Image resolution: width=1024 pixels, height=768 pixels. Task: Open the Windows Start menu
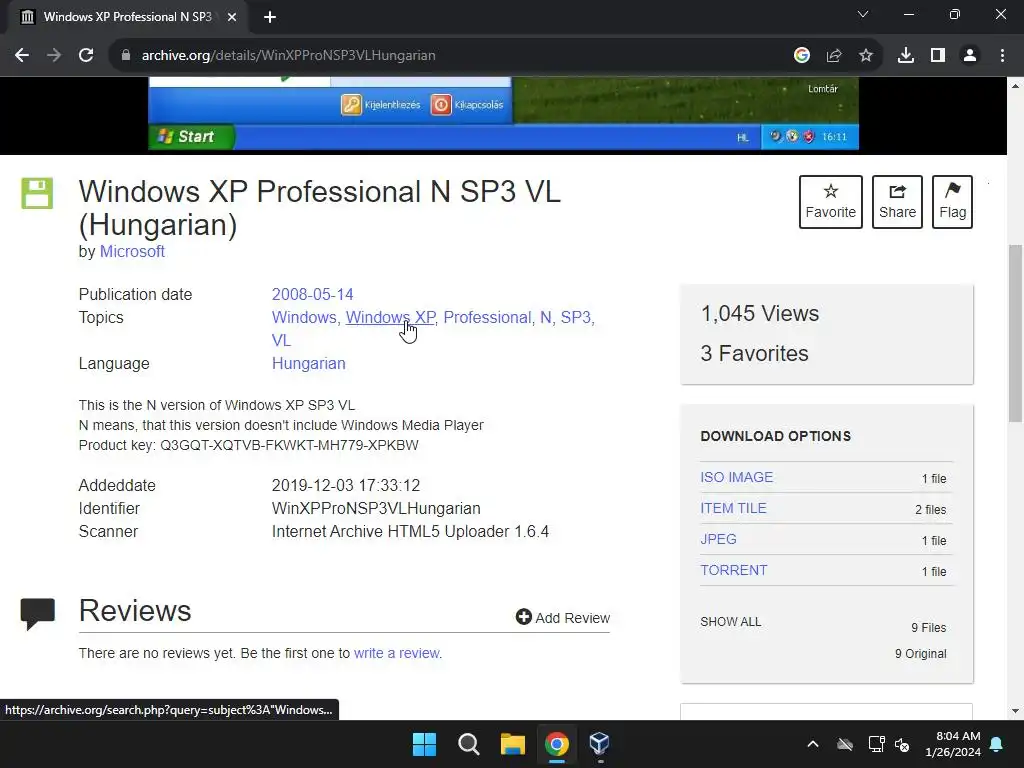(x=424, y=744)
